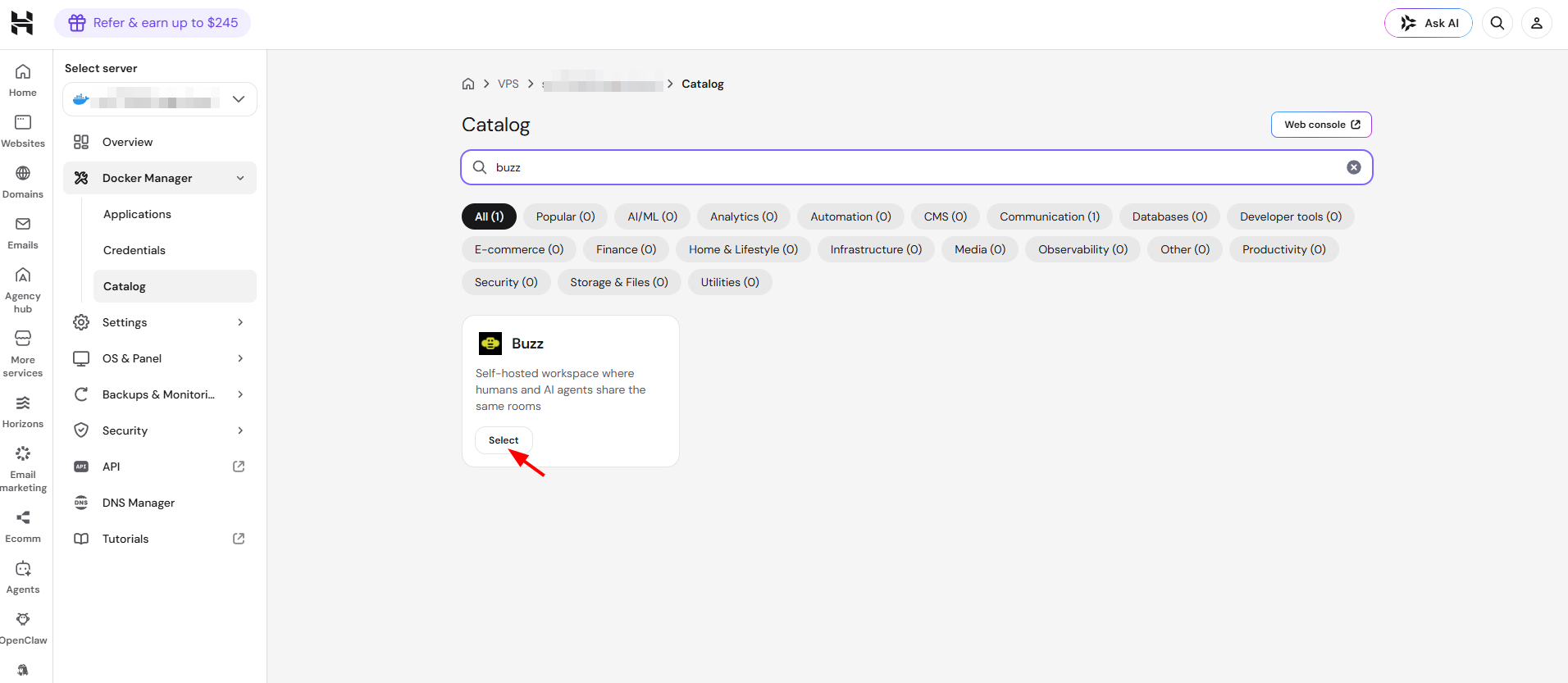Screen dimensions: 1568x683
Task: Open Websites in the left rail
Action: click(23, 131)
